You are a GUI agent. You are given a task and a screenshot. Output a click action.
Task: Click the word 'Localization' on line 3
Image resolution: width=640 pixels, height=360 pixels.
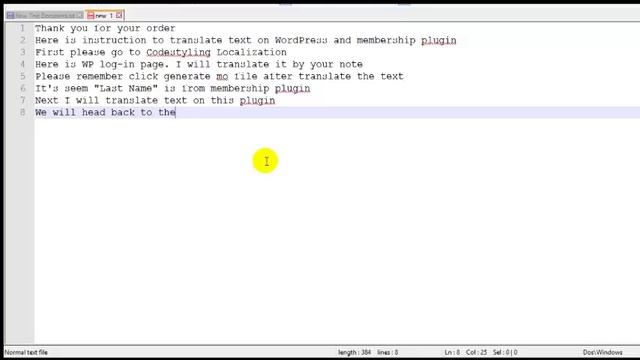[x=251, y=52]
